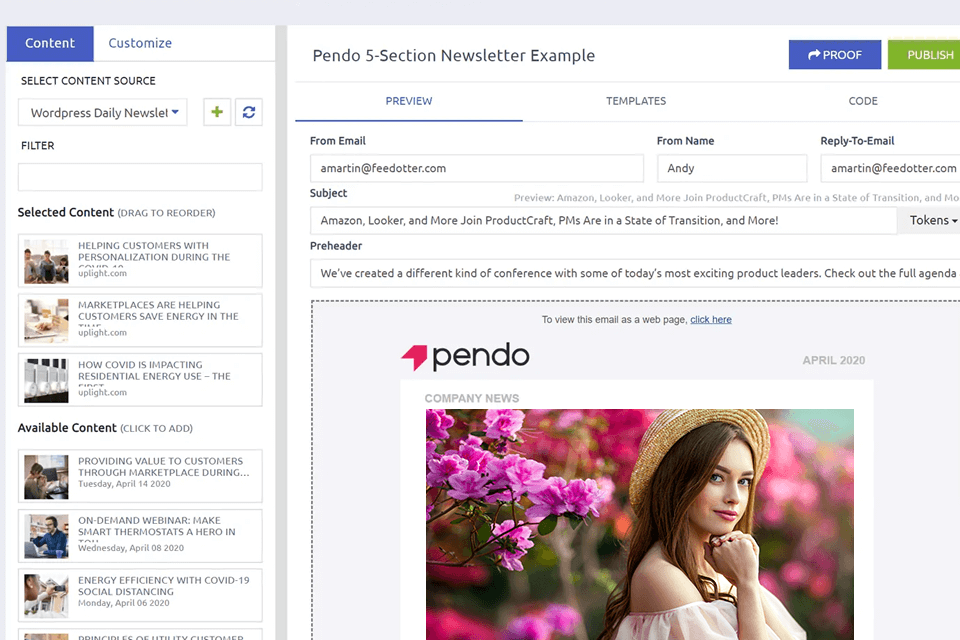Edit the Preheader text field
The height and width of the screenshot is (640, 960).
636,273
